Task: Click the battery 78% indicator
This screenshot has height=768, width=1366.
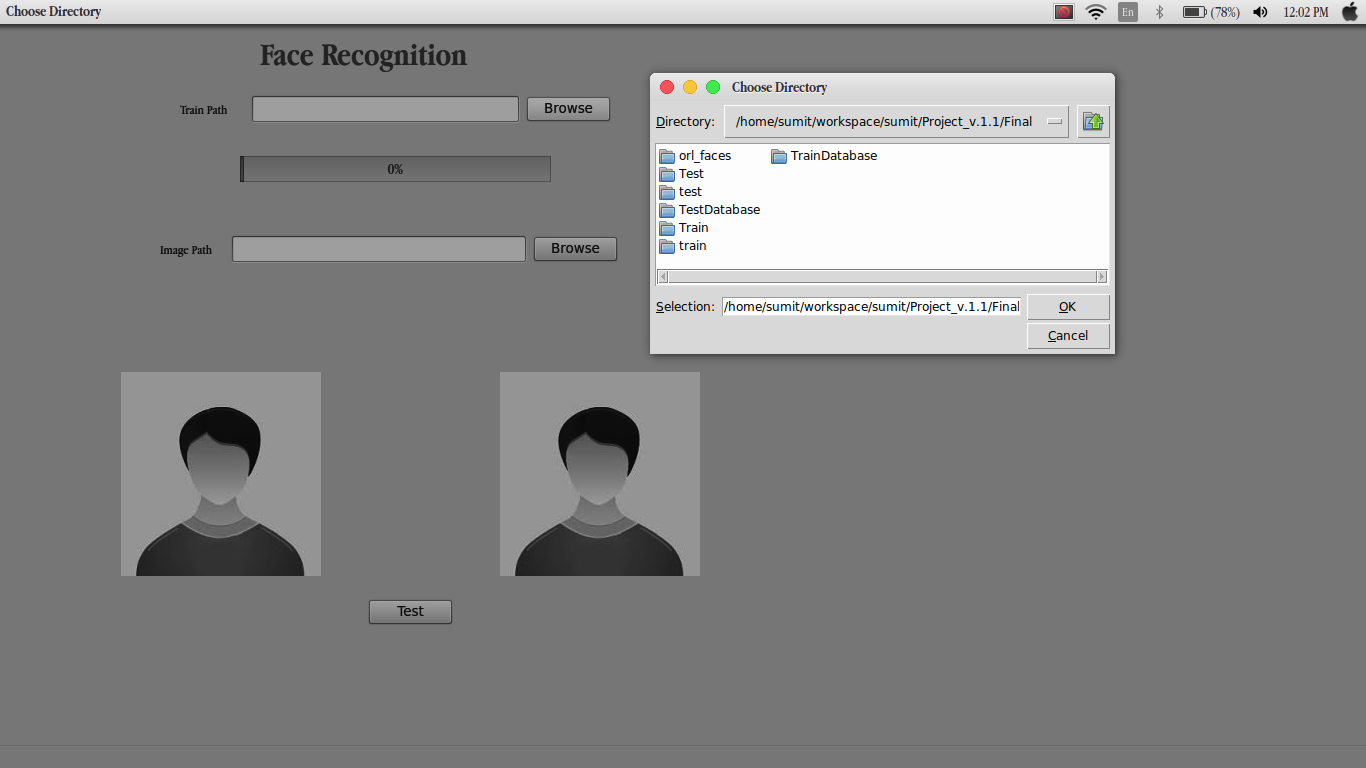Action: click(1211, 12)
